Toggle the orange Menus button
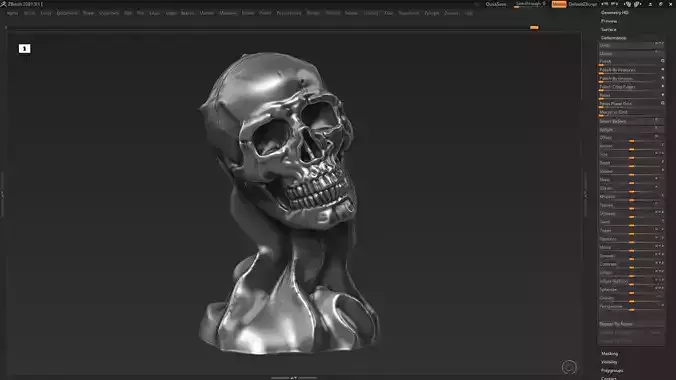 [x=559, y=4]
